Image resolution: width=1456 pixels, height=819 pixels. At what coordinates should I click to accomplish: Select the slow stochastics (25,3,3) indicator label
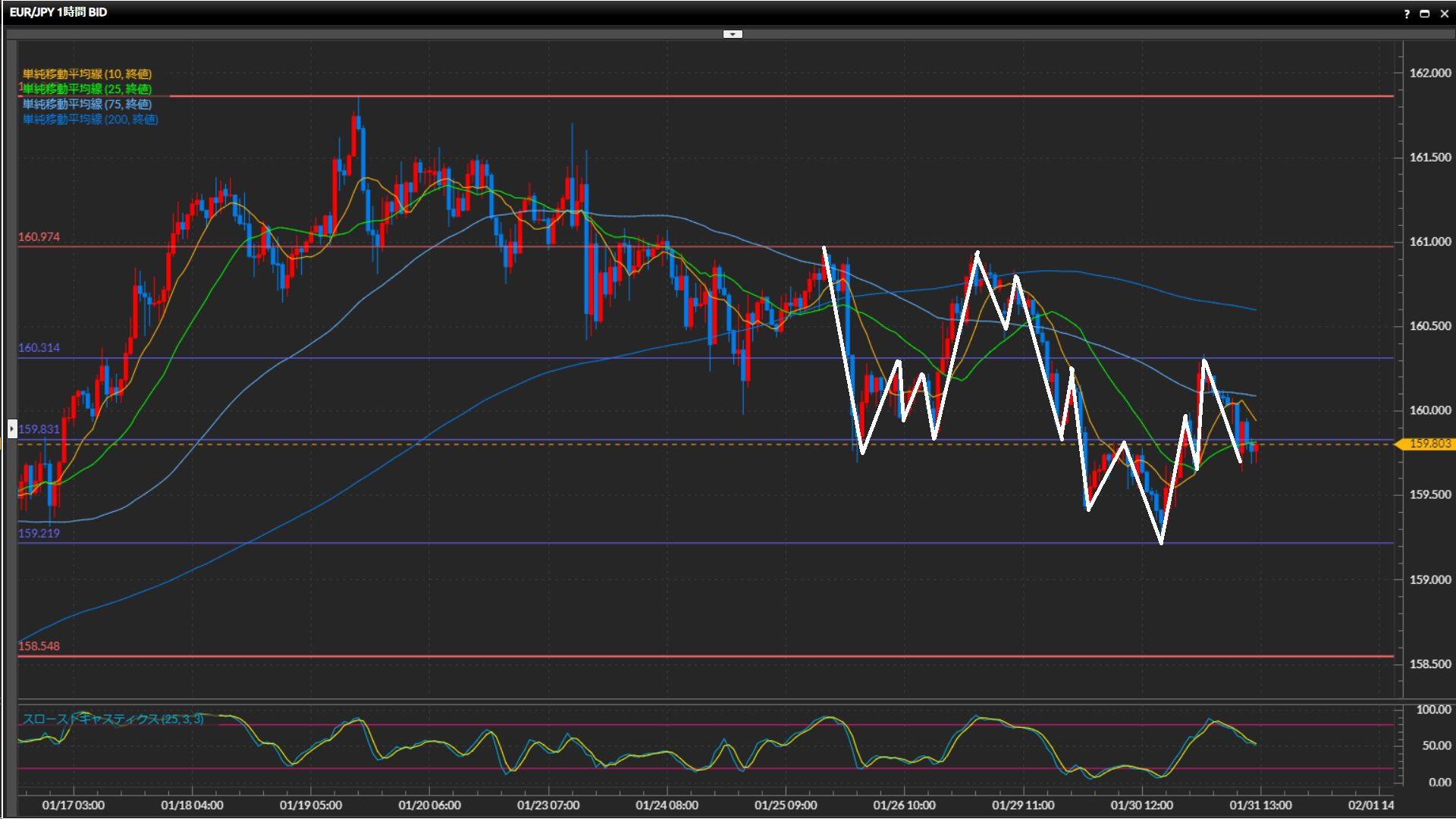112,719
